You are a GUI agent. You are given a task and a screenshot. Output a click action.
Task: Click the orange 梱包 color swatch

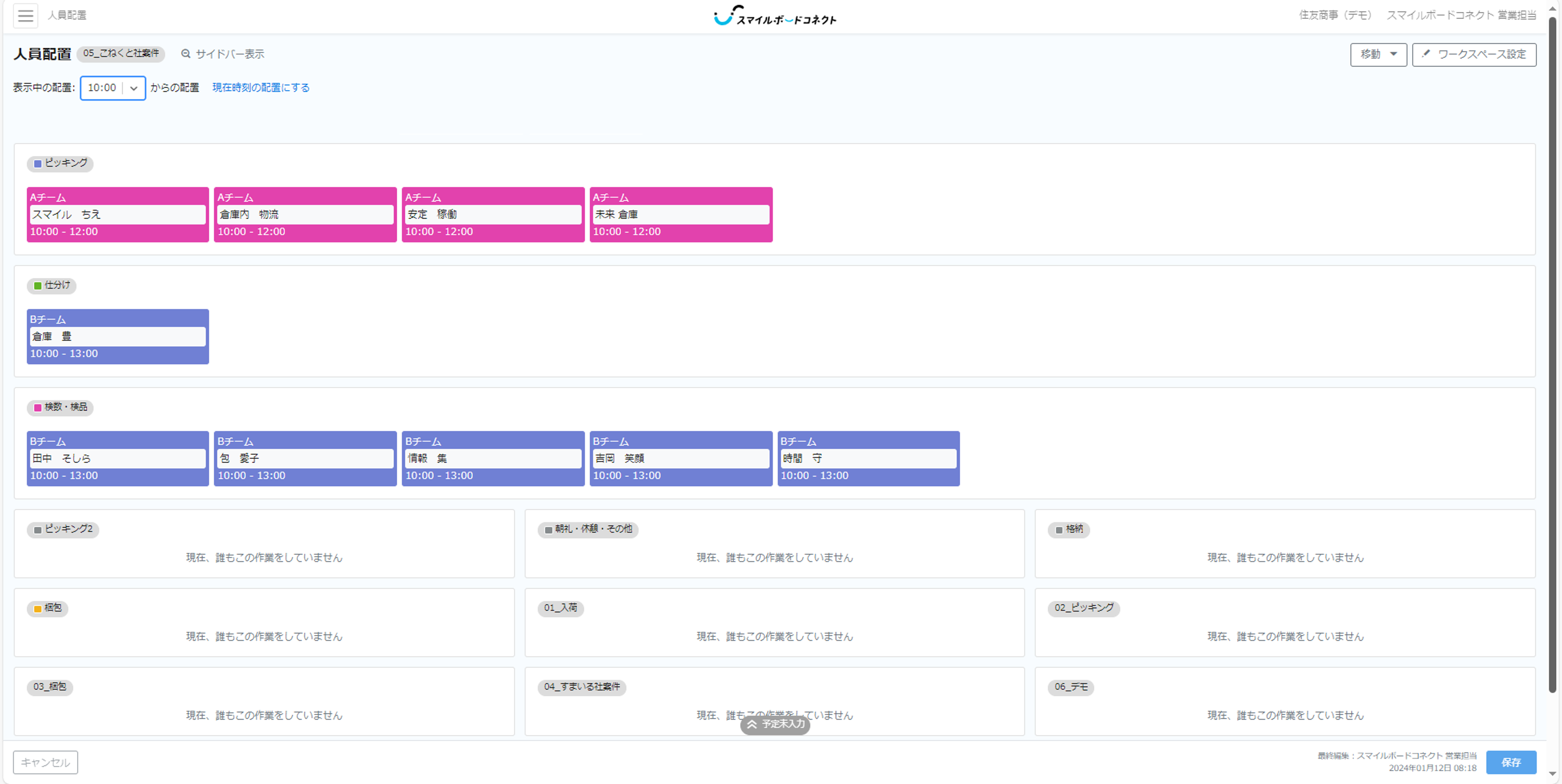[38, 608]
